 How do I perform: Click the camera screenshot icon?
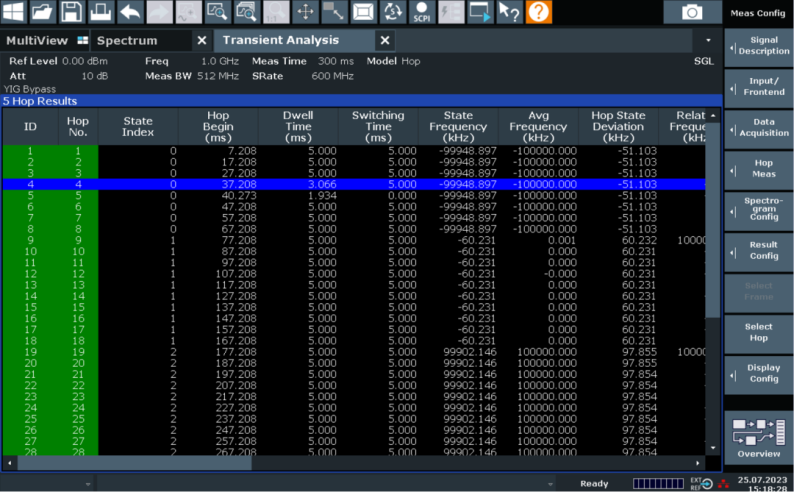pos(692,12)
